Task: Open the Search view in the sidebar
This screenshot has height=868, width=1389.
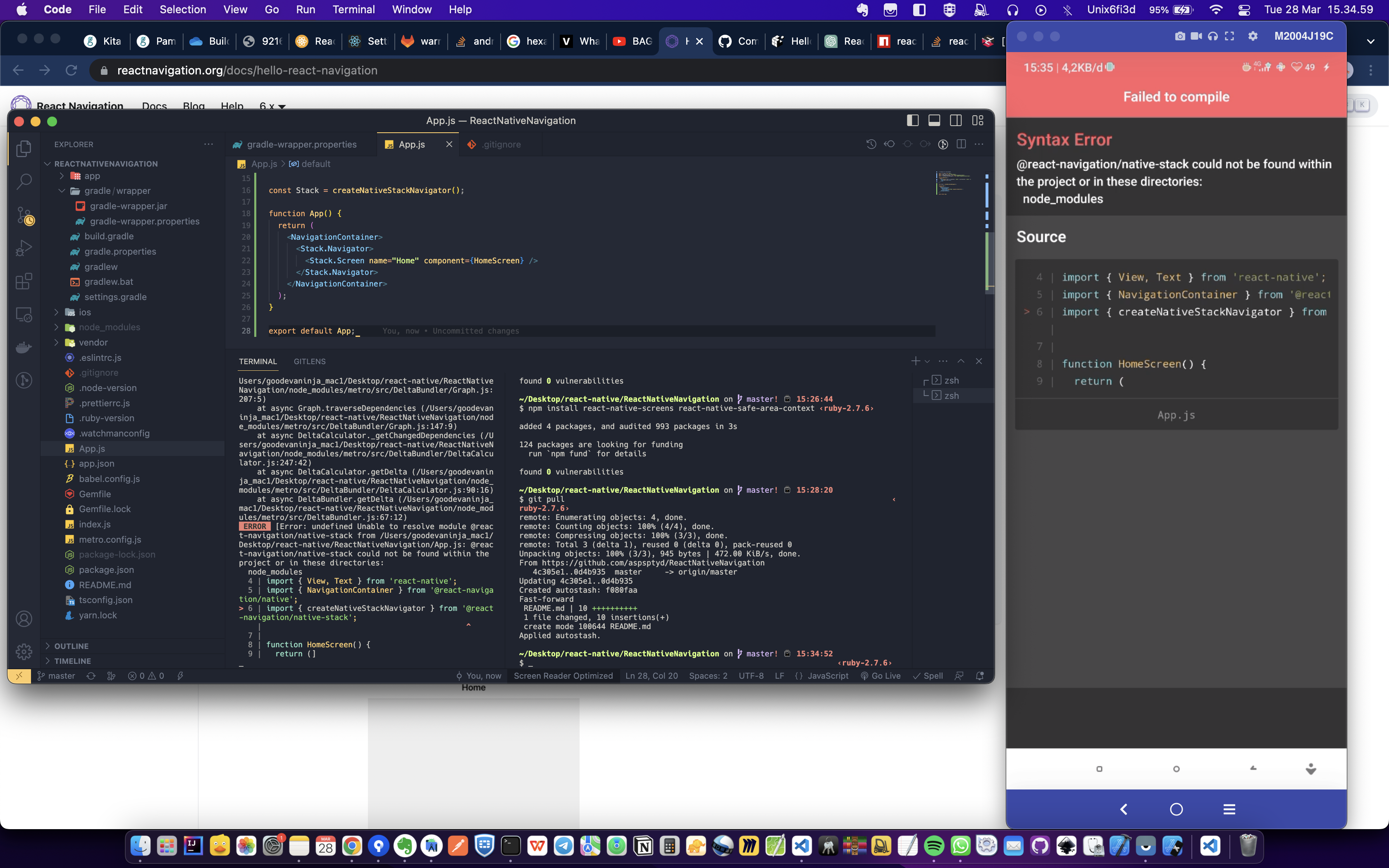Action: (x=24, y=181)
